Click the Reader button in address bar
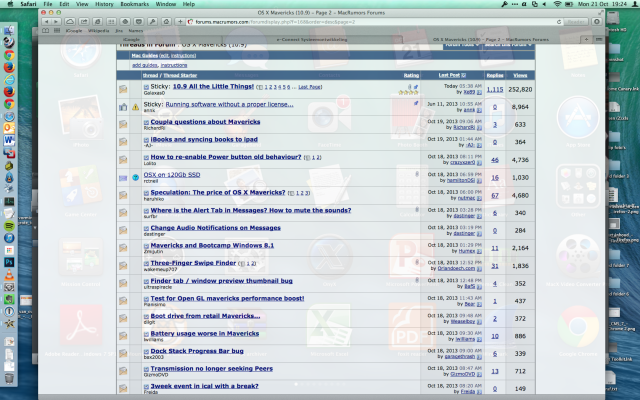This screenshot has height=400, width=640. (x=576, y=22)
